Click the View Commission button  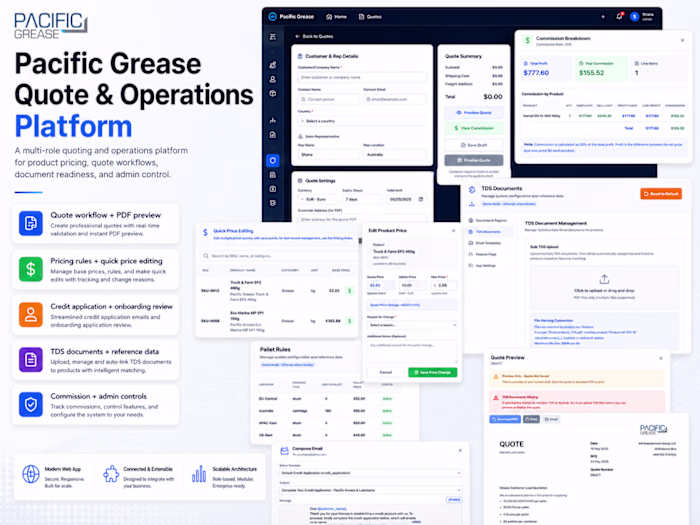[x=474, y=128]
